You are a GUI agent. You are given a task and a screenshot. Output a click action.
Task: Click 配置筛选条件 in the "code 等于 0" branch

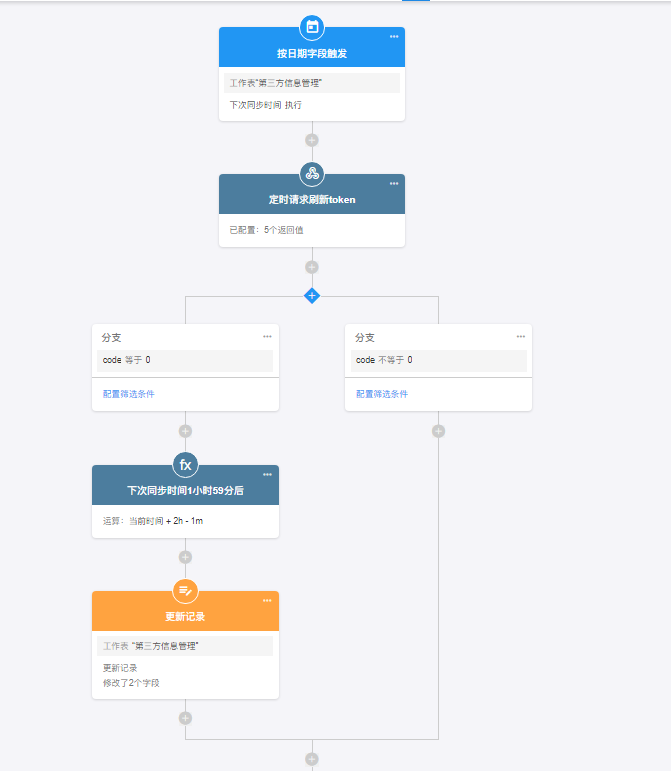(129, 394)
